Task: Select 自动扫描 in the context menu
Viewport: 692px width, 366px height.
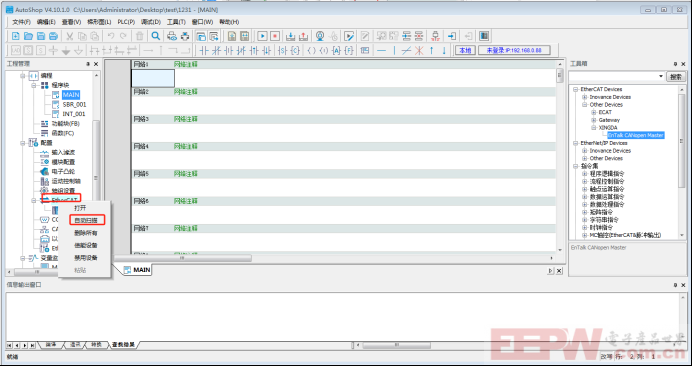Action: click(x=86, y=220)
